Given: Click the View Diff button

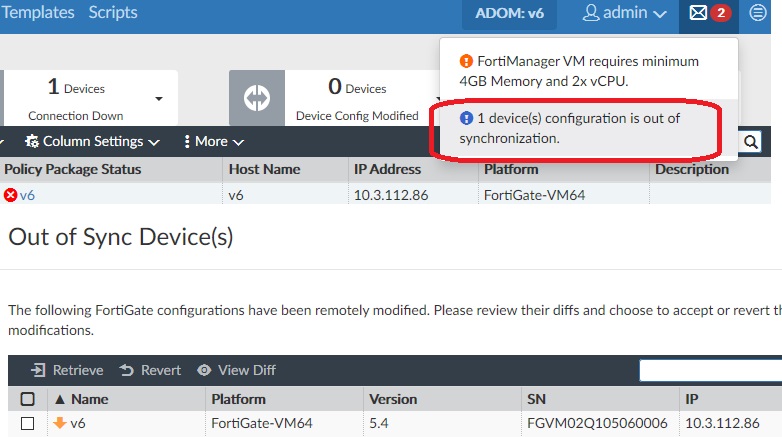Looking at the screenshot, I should pyautogui.click(x=236, y=370).
